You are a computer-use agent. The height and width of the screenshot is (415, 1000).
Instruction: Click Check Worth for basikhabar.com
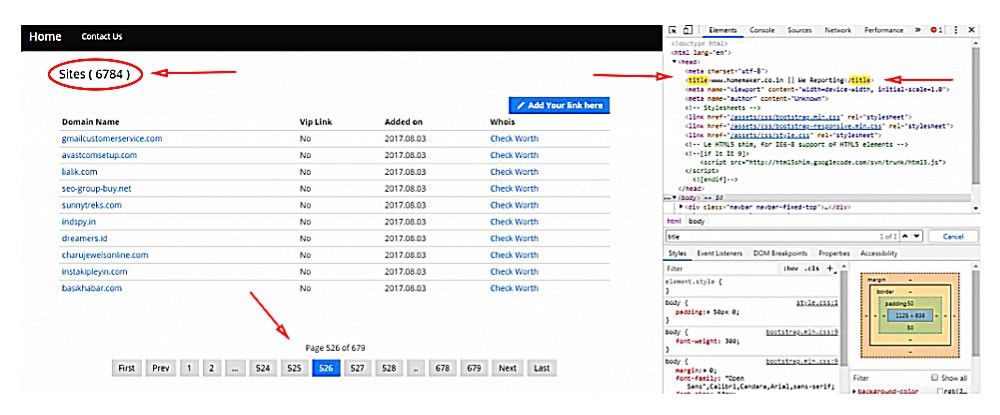[514, 288]
